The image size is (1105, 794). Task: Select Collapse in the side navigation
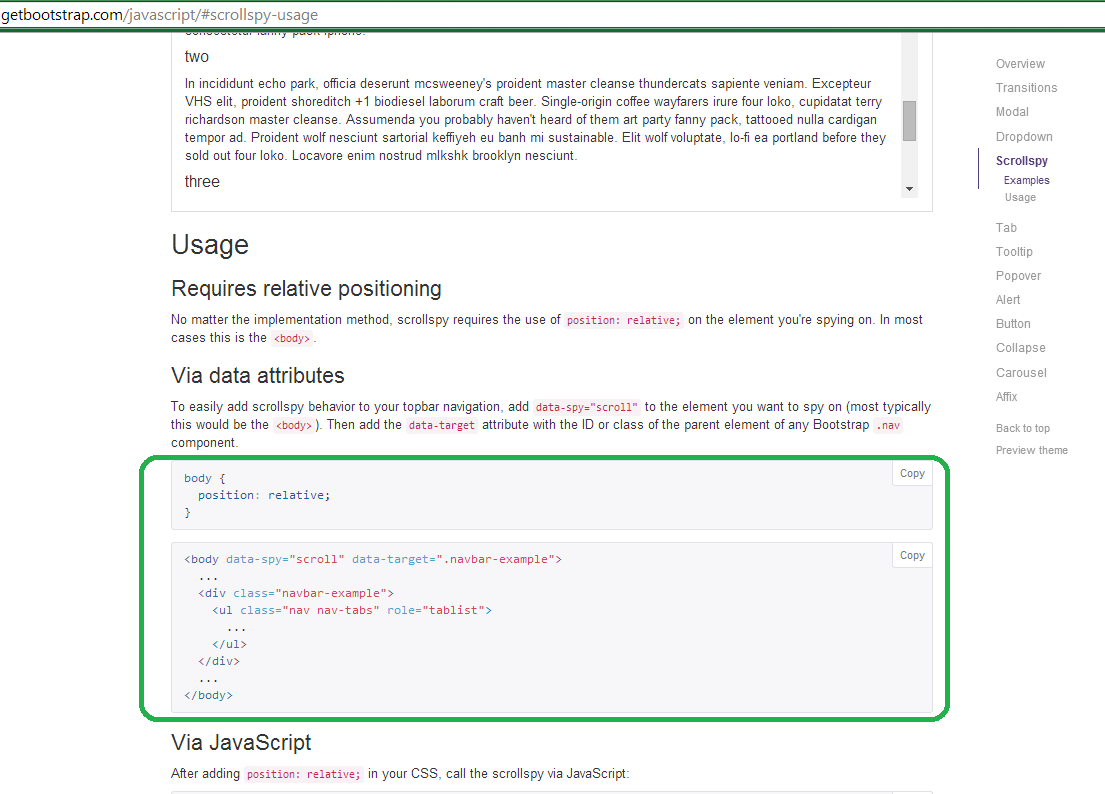coord(1020,347)
